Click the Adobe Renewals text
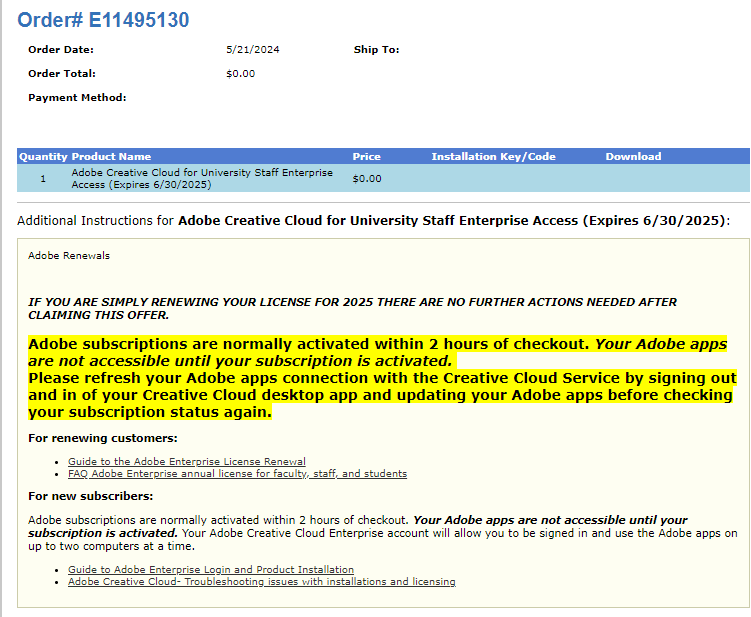The width and height of the screenshot is (751, 617). (69, 255)
